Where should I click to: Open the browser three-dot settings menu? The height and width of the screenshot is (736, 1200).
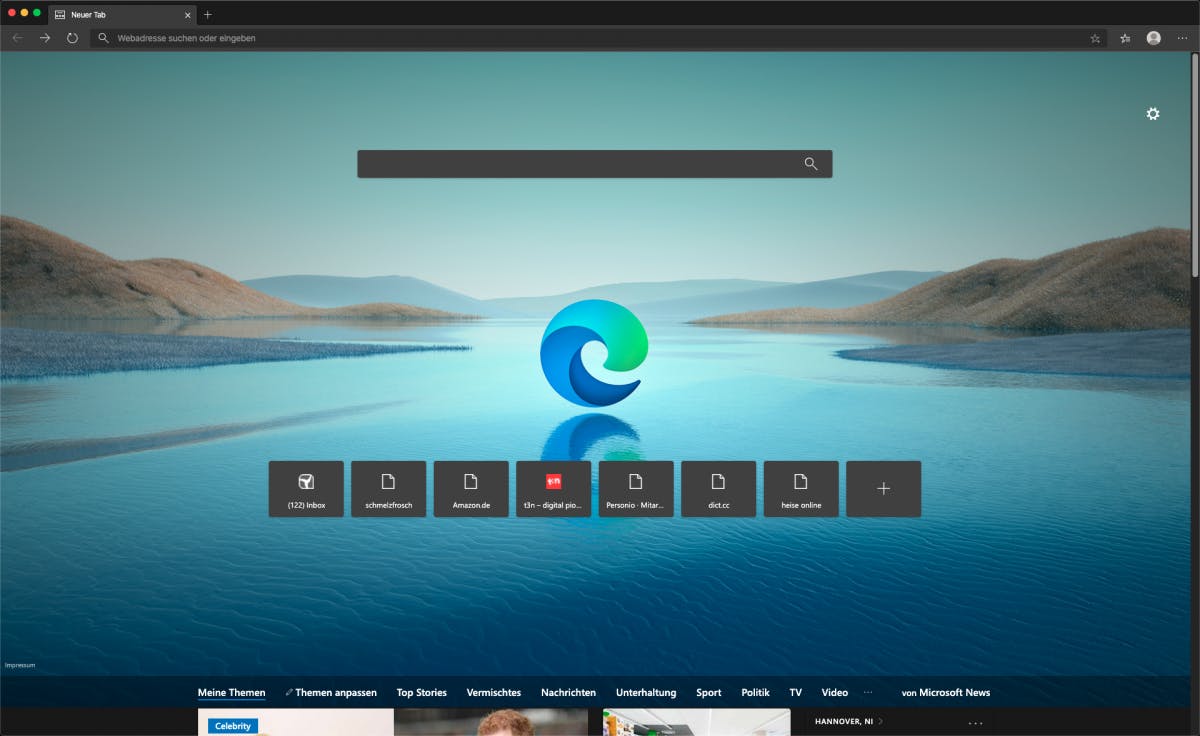(x=1182, y=38)
